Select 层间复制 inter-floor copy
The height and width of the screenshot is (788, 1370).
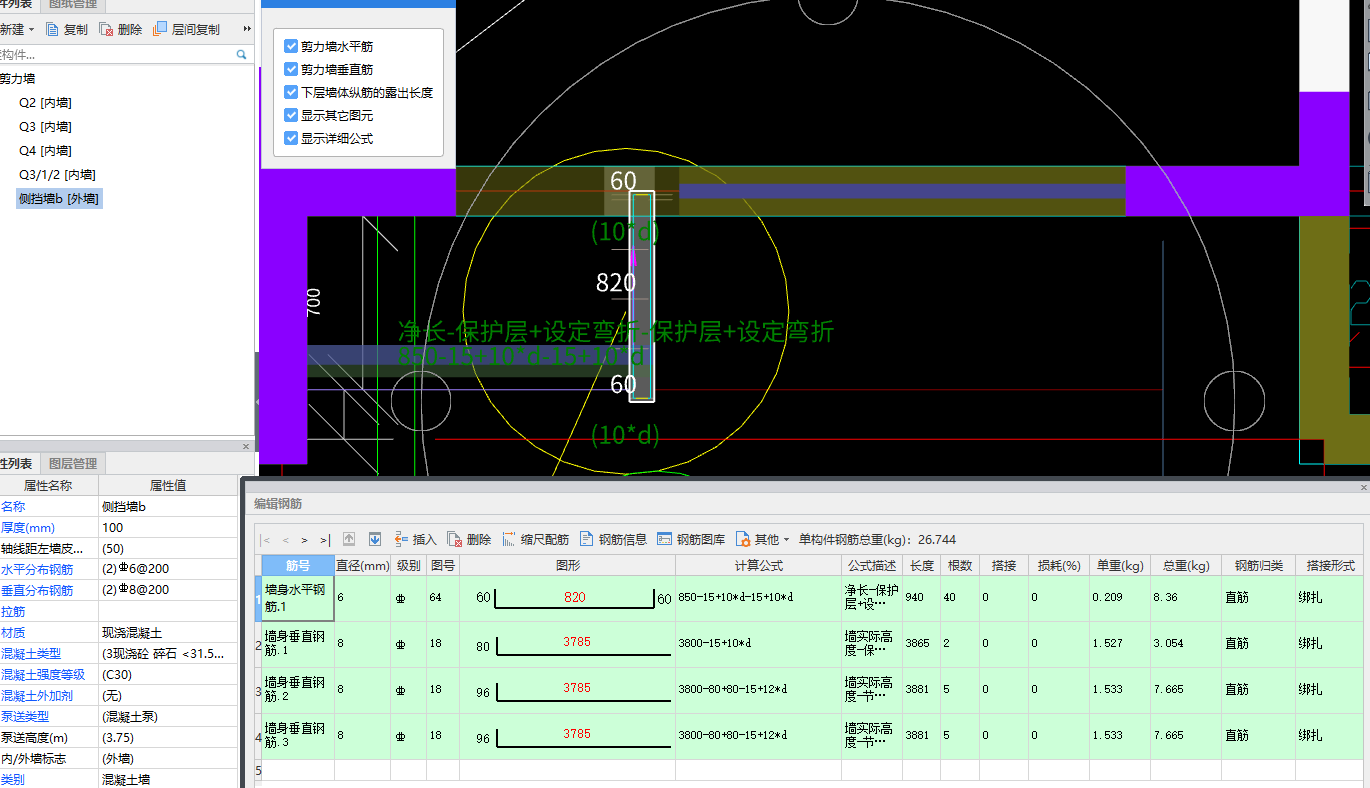[x=186, y=30]
